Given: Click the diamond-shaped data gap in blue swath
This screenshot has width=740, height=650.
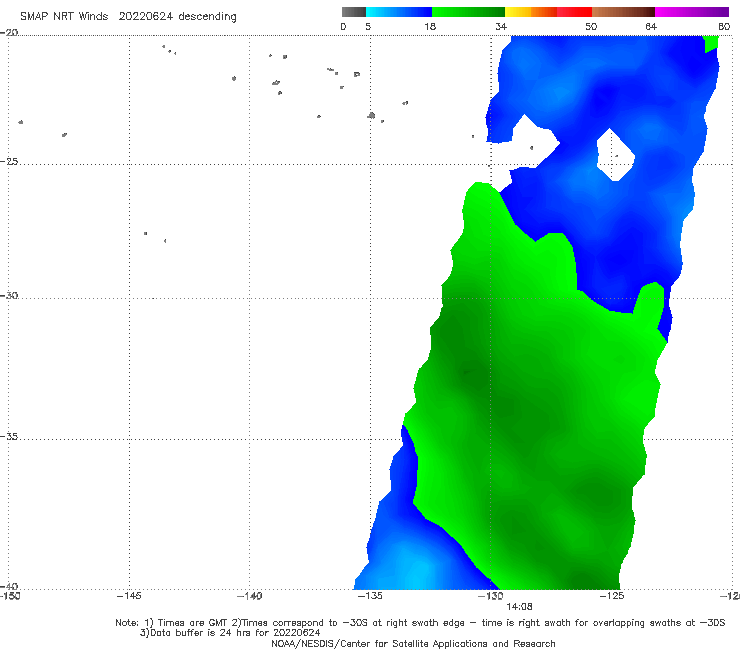Looking at the screenshot, I should (x=615, y=155).
